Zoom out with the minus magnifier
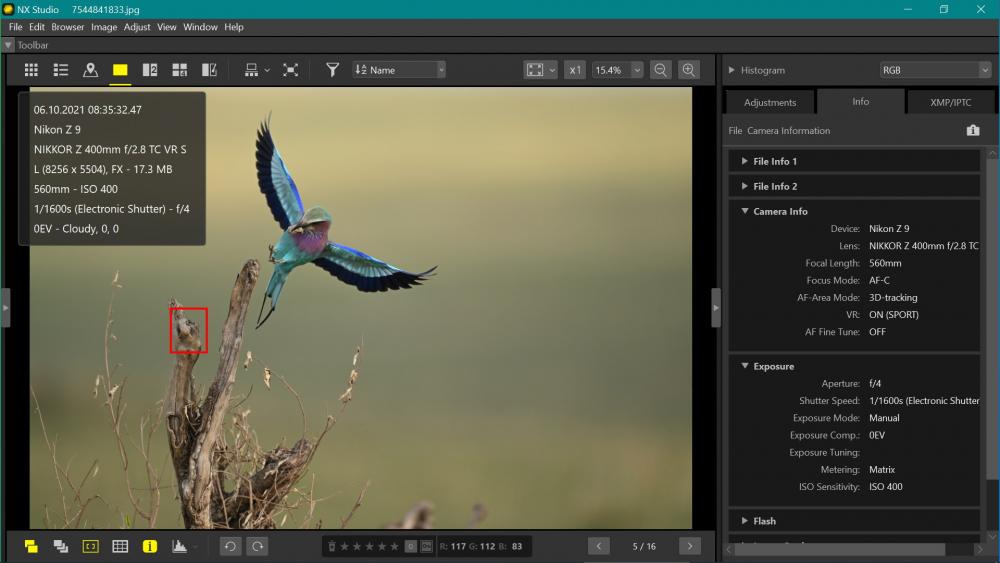Screen dimensions: 1000x563 pos(660,70)
